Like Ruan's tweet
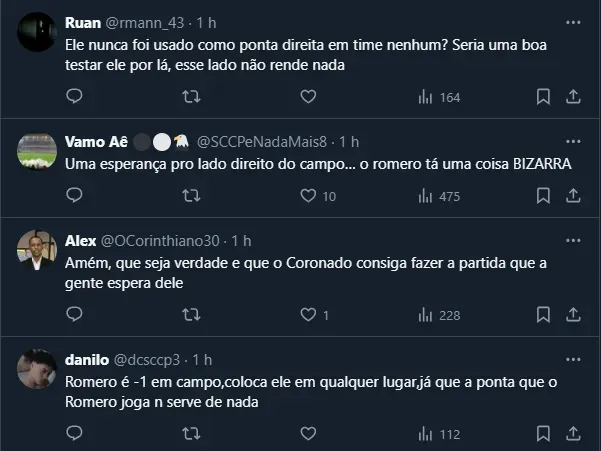 [x=308, y=97]
